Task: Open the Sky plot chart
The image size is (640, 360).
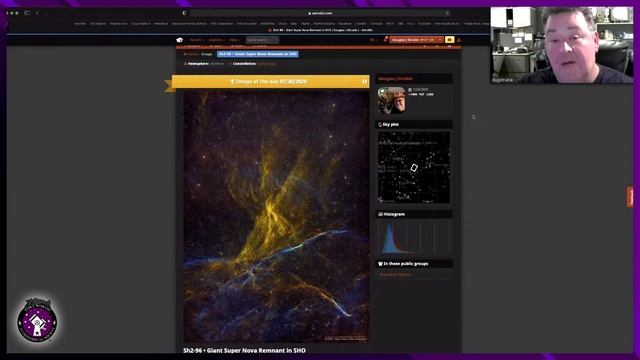Action: (414, 167)
